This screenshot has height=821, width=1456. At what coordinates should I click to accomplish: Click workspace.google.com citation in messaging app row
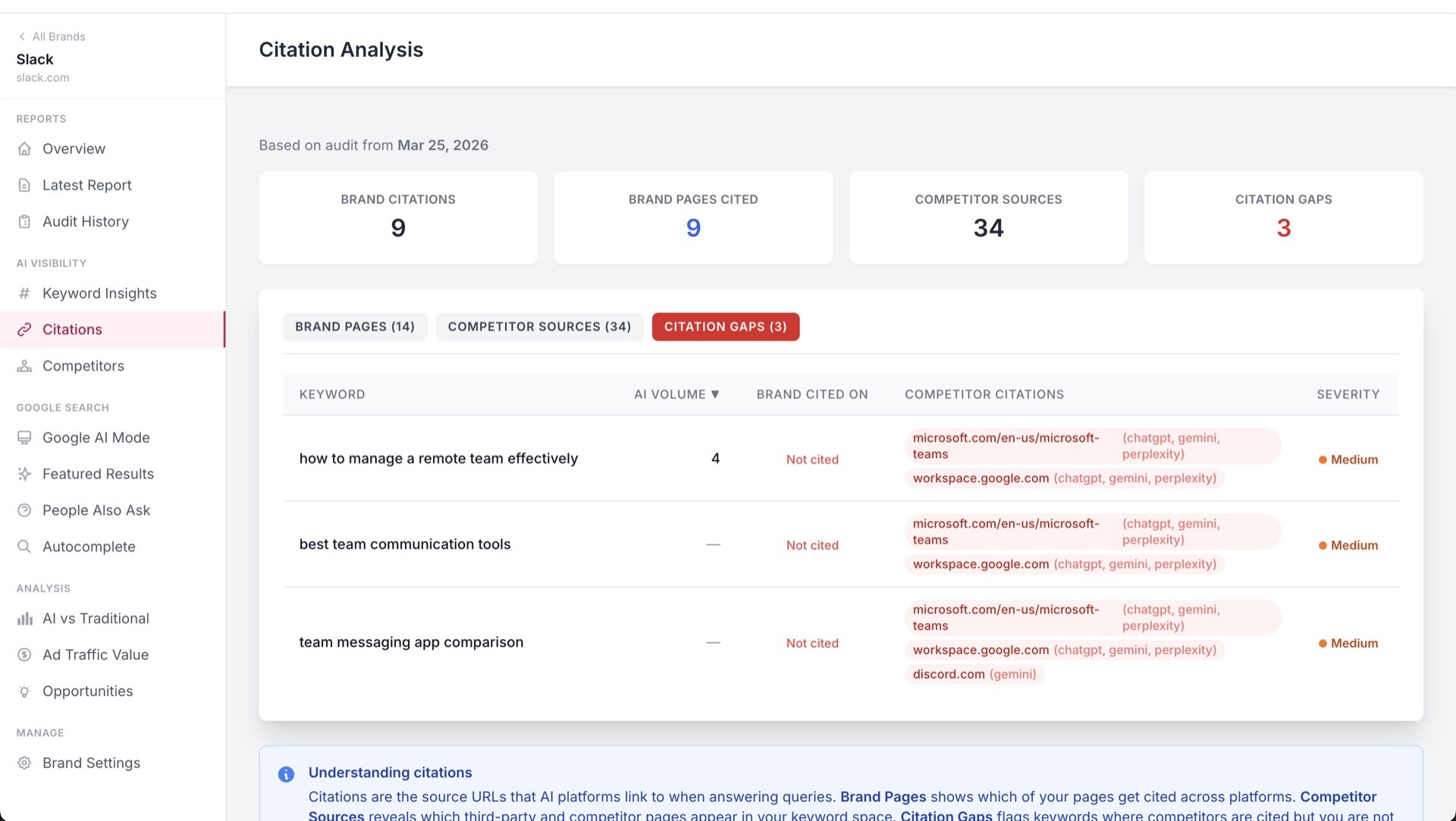tap(1065, 650)
